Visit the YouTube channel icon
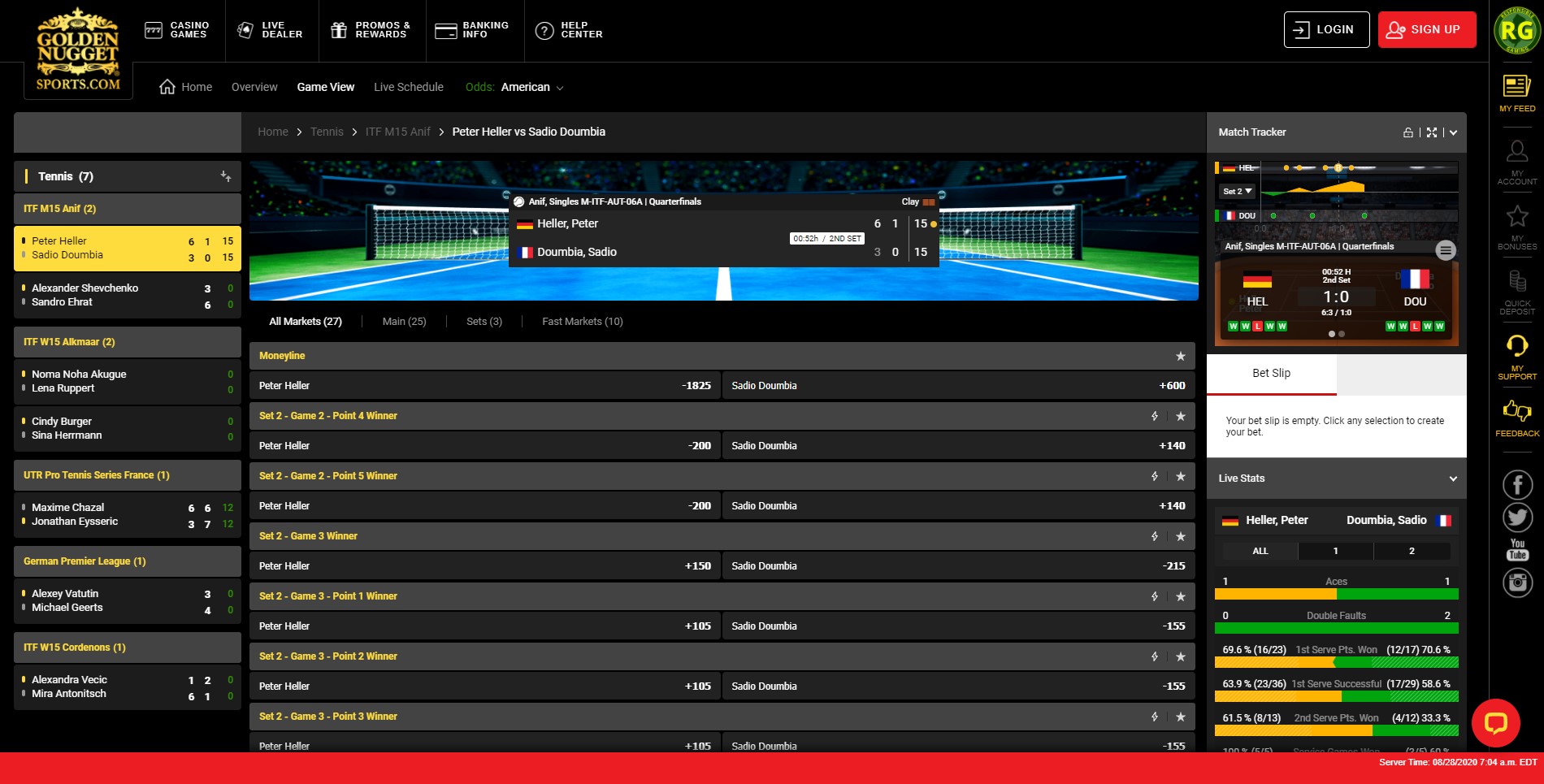1544x784 pixels. coord(1517,550)
